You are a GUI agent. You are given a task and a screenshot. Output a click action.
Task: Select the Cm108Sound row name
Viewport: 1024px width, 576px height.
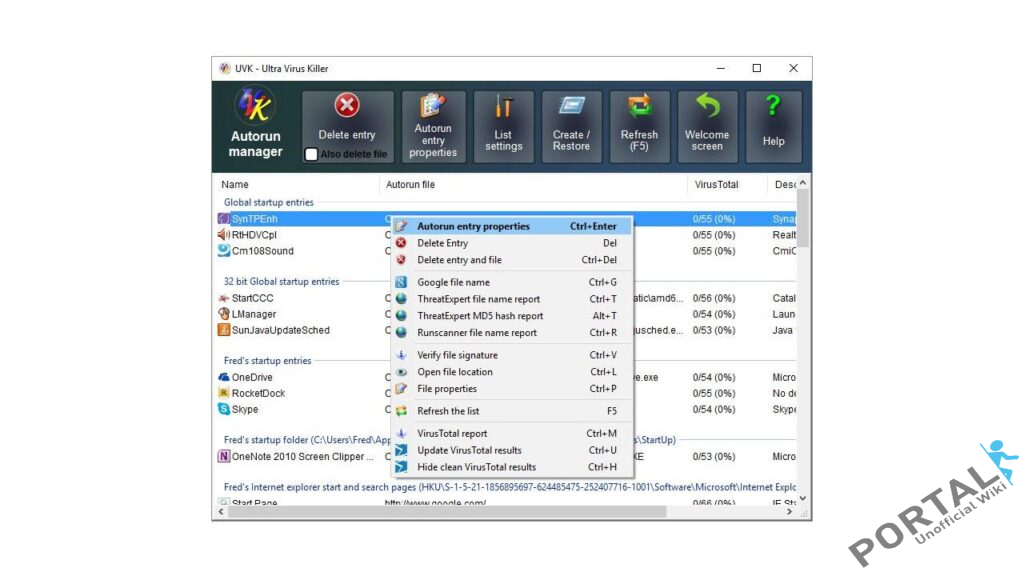263,251
